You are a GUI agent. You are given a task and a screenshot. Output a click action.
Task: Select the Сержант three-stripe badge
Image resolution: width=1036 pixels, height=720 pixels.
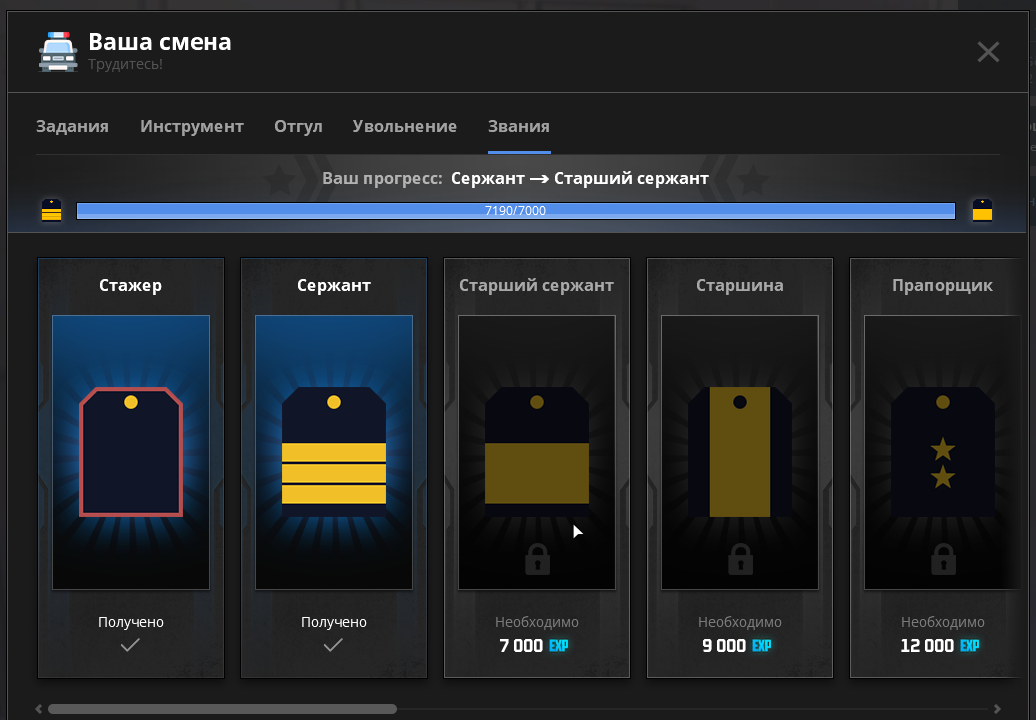point(334,452)
